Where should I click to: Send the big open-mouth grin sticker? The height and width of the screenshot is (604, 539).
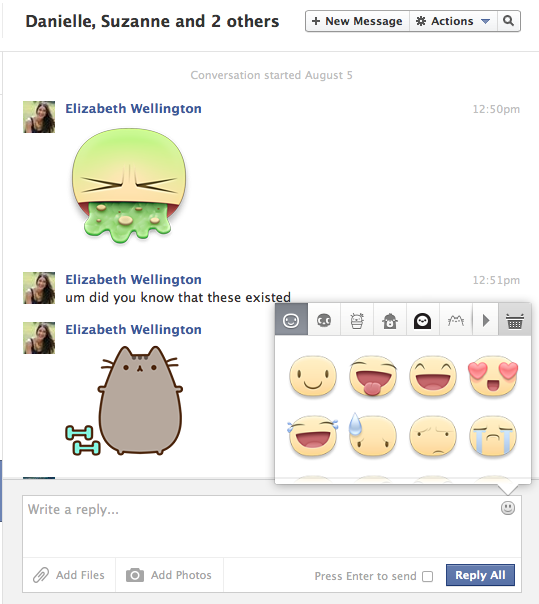pyautogui.click(x=433, y=376)
